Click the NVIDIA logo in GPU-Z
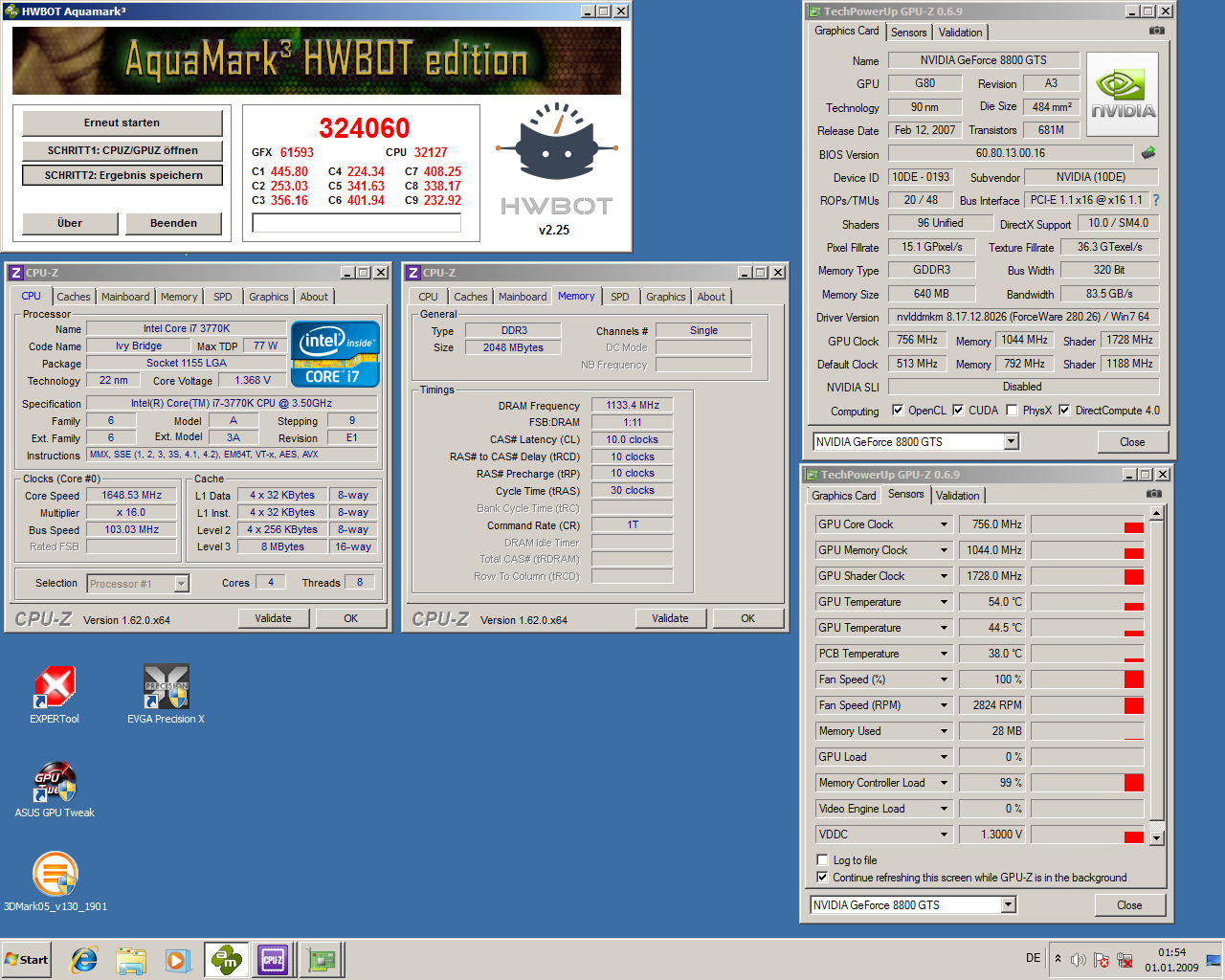Viewport: 1225px width, 980px height. 1123,94
